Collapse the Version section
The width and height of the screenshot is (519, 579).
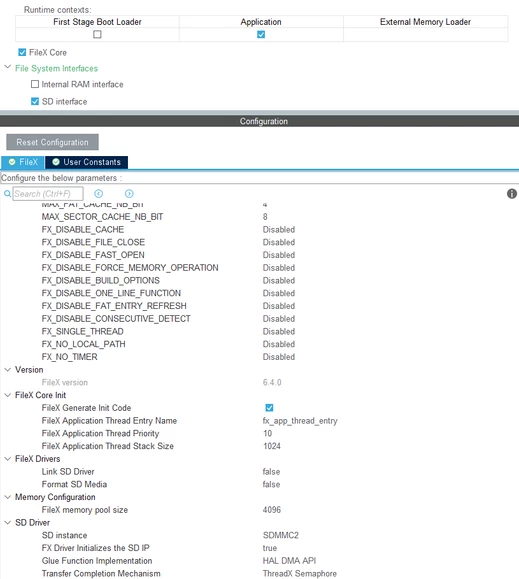coord(7,369)
